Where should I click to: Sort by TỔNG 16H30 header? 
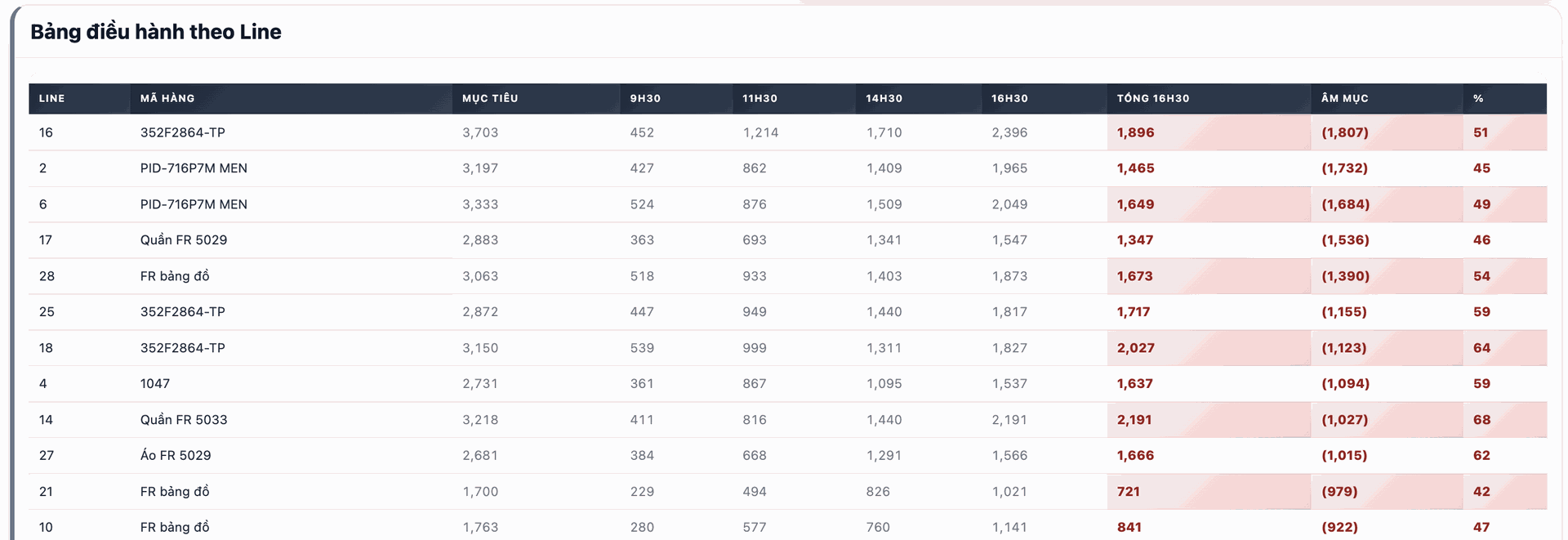coord(1153,98)
